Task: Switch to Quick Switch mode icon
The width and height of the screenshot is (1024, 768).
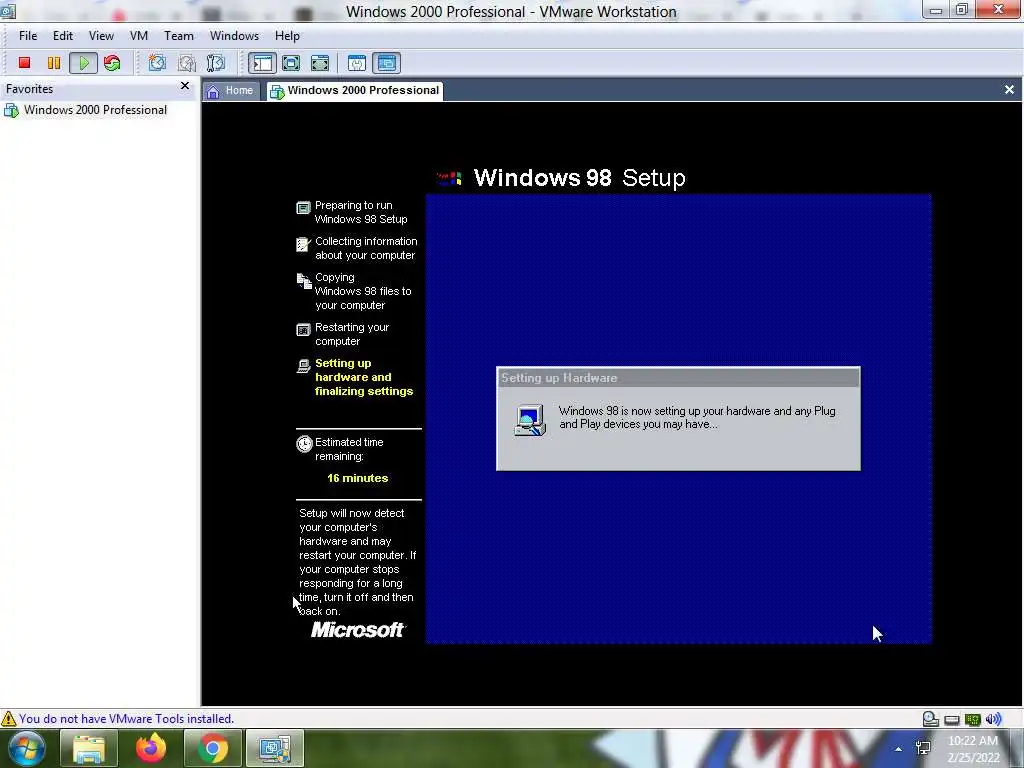Action: pyautogui.click(x=320, y=63)
